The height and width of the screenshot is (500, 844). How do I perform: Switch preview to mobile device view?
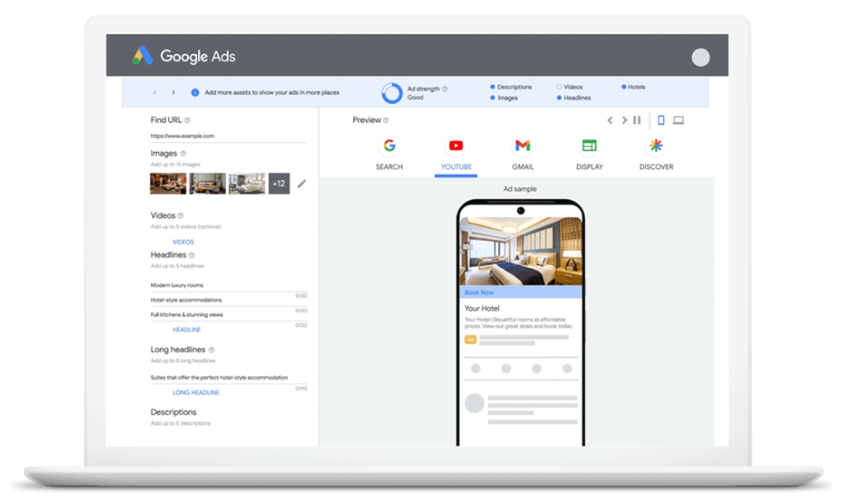[660, 120]
